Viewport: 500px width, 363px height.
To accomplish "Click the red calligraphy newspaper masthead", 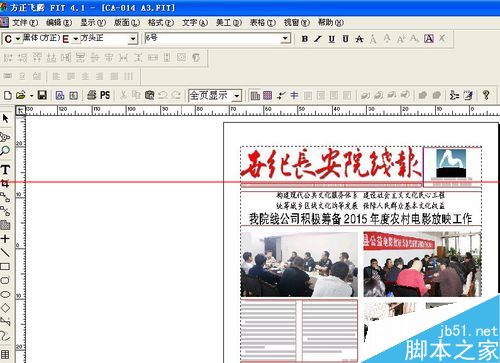I will (331, 164).
